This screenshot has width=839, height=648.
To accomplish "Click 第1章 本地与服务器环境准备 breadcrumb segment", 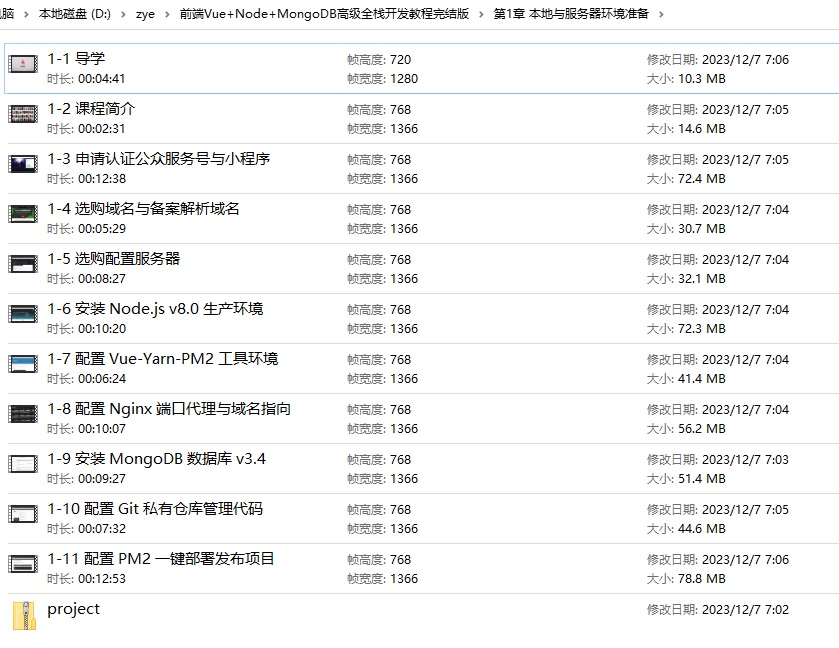I will coord(571,14).
